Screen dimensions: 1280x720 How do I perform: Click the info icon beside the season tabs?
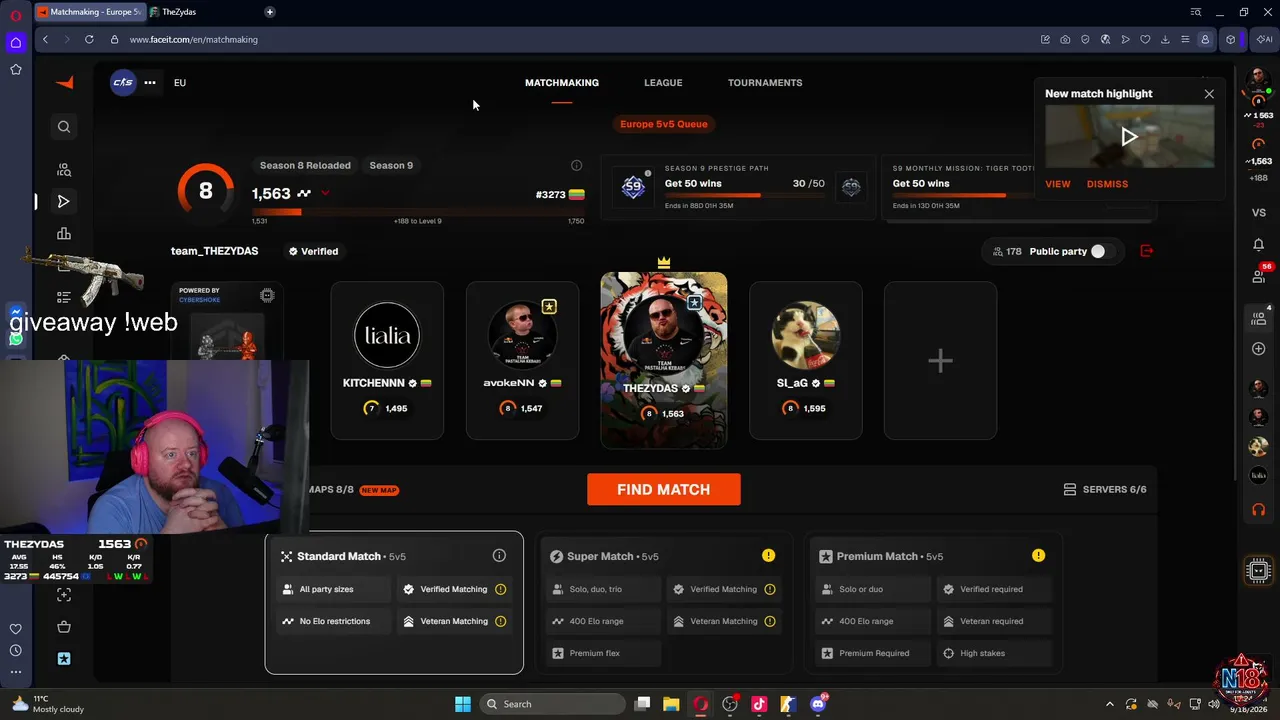coord(576,166)
